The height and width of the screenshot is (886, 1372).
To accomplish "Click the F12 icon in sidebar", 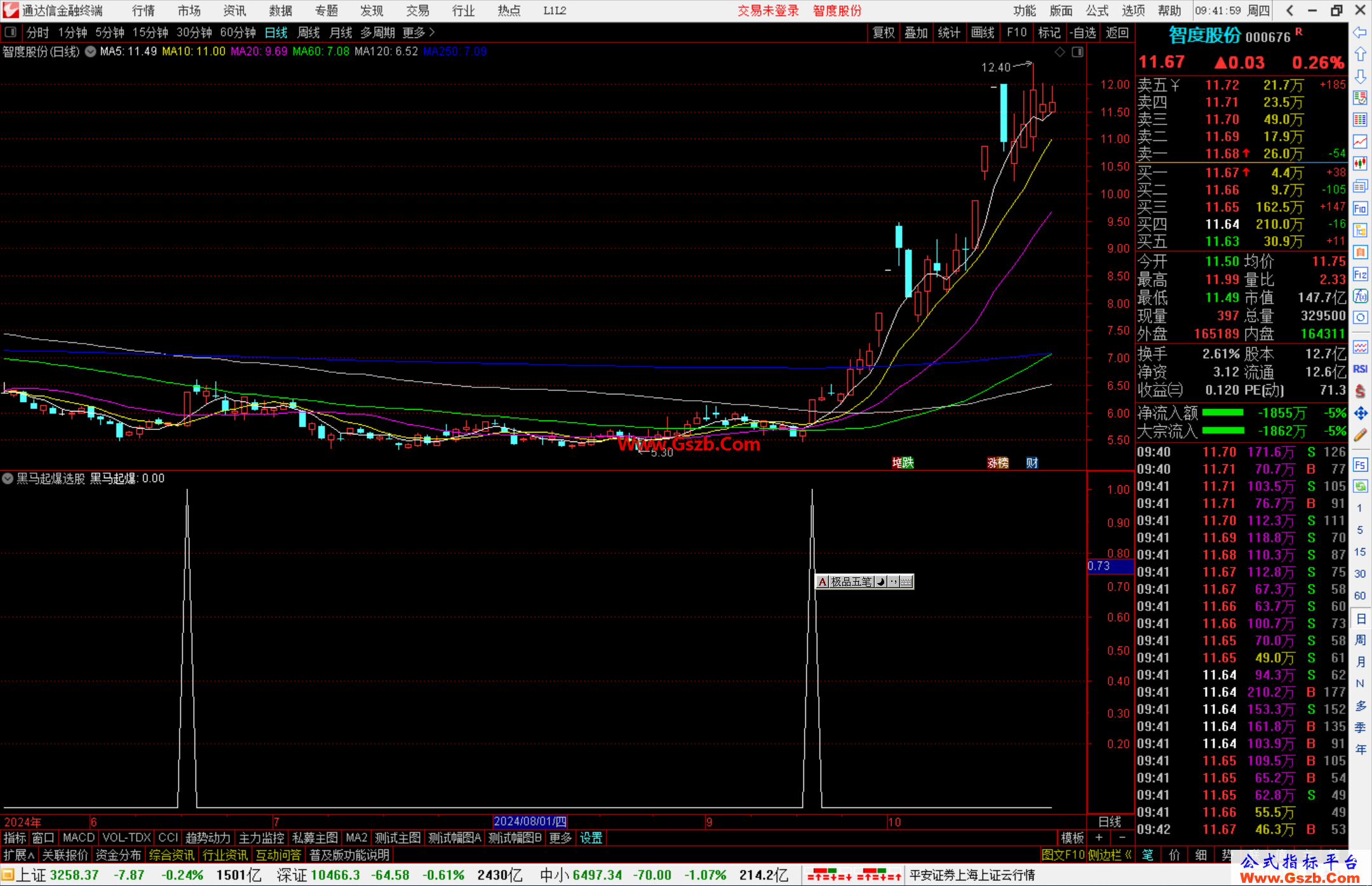I will click(1360, 274).
